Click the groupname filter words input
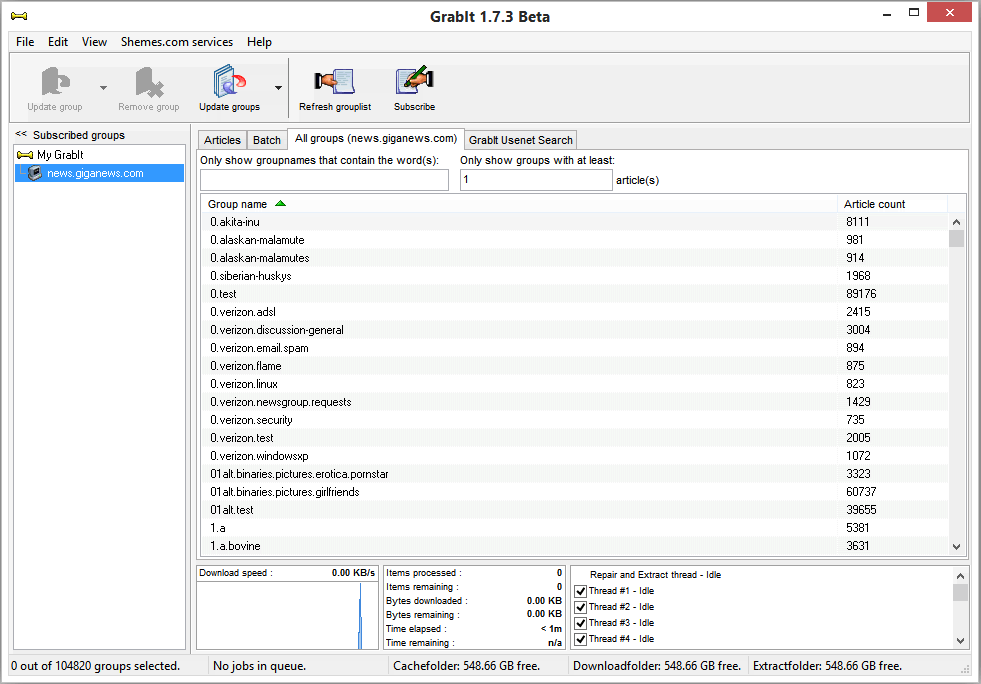The height and width of the screenshot is (684, 981). click(324, 180)
